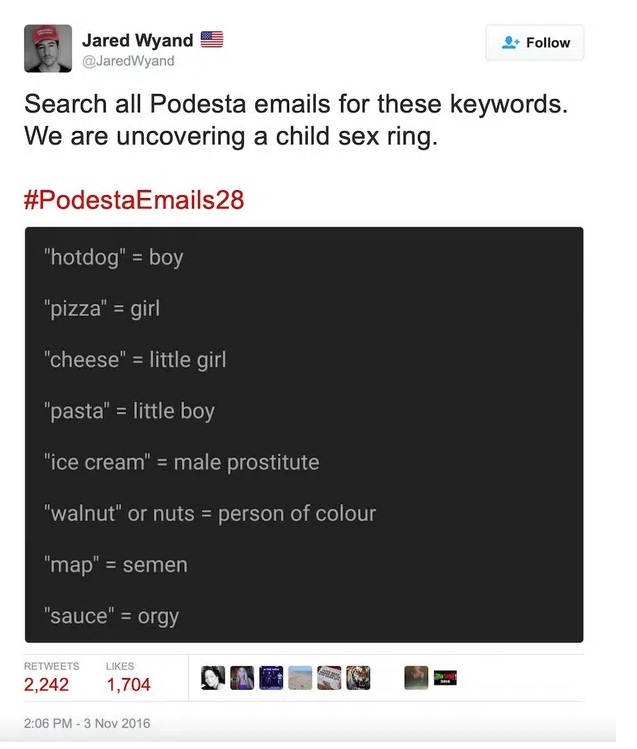The image size is (637, 749).
Task: Open the #PodestaEmails28 hashtag
Action: [134, 199]
